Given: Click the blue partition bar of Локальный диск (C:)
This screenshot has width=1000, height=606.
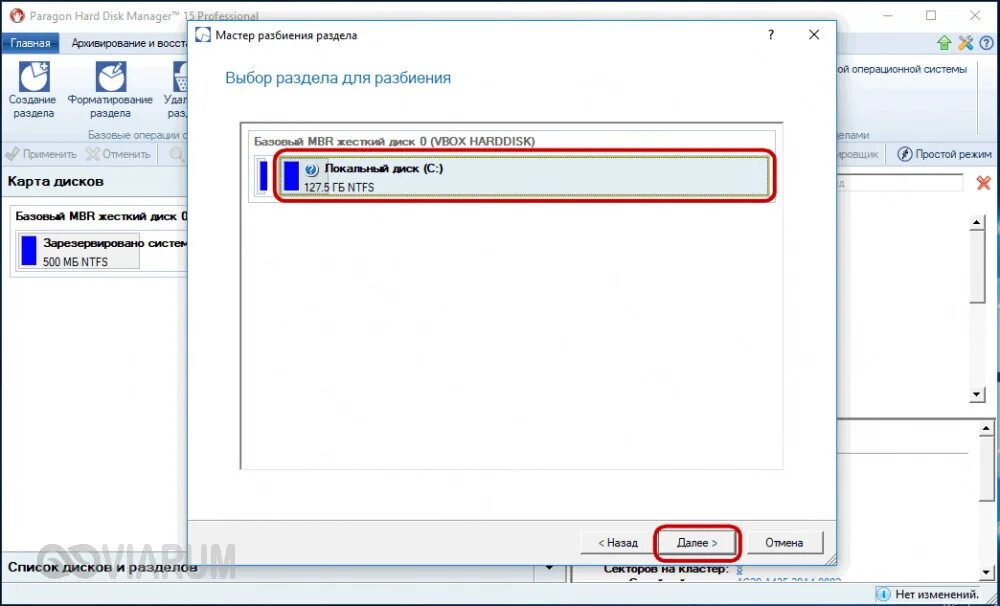Looking at the screenshot, I should click(x=291, y=175).
